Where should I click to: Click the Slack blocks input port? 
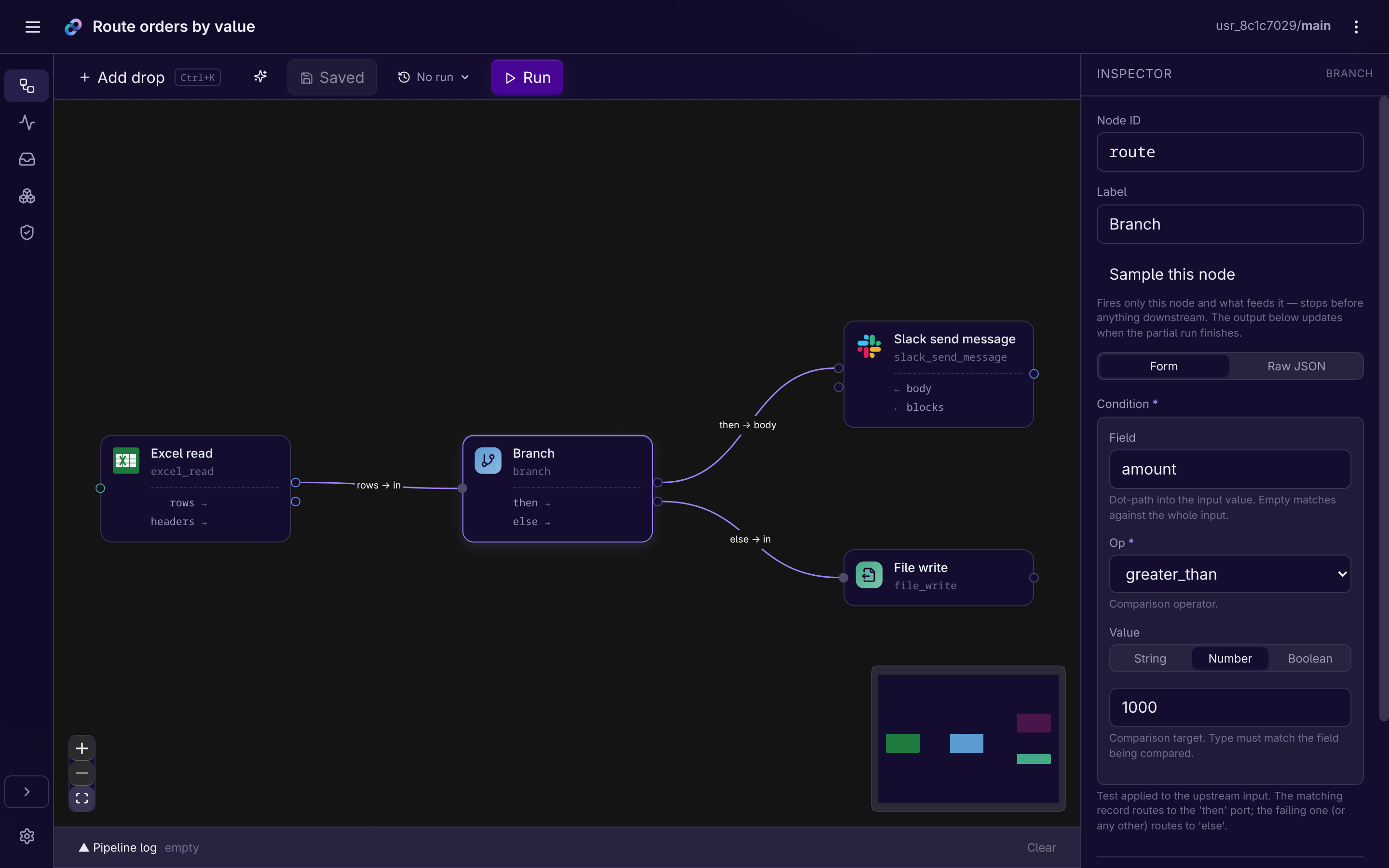(x=839, y=388)
